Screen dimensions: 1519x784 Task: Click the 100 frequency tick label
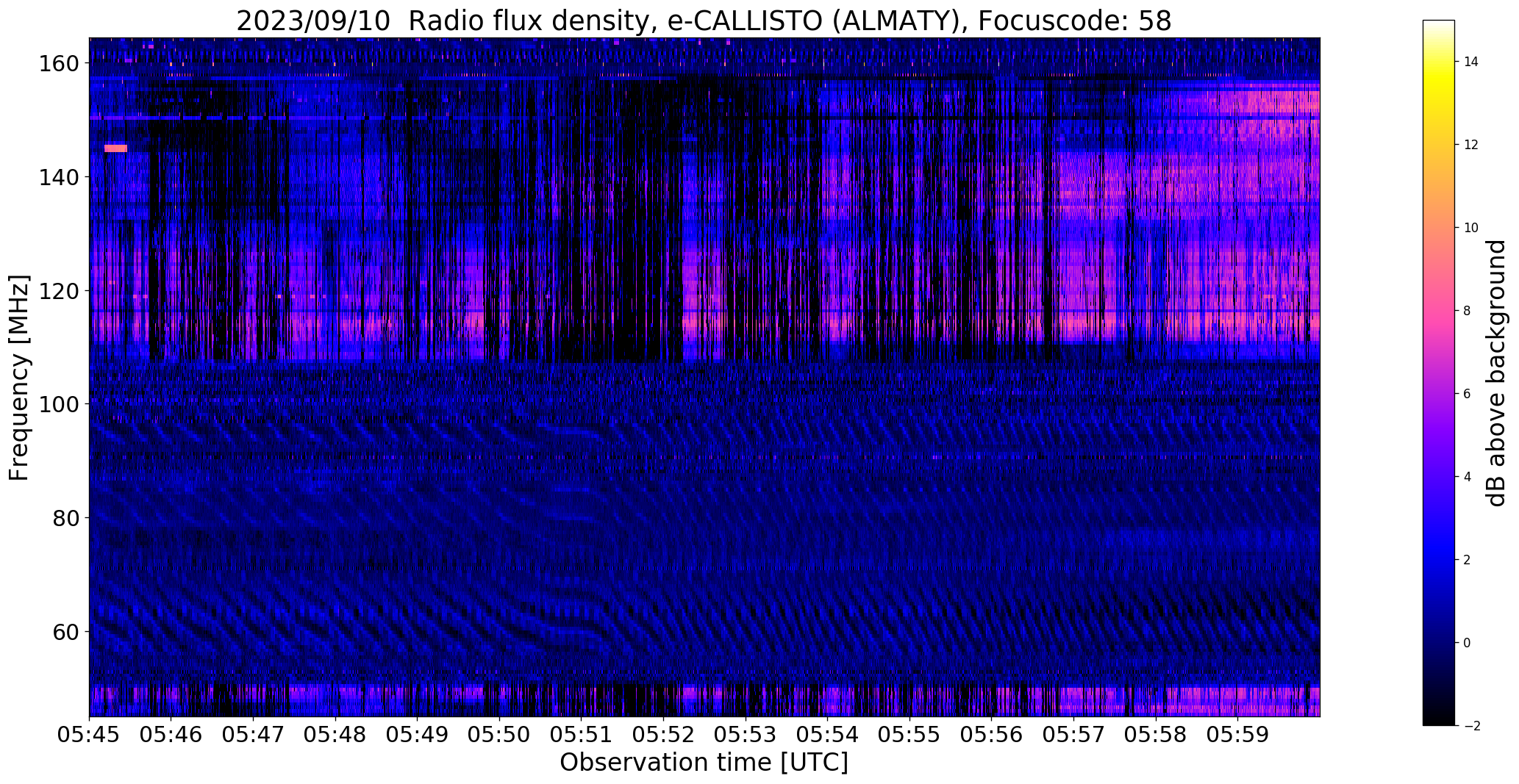tap(58, 404)
